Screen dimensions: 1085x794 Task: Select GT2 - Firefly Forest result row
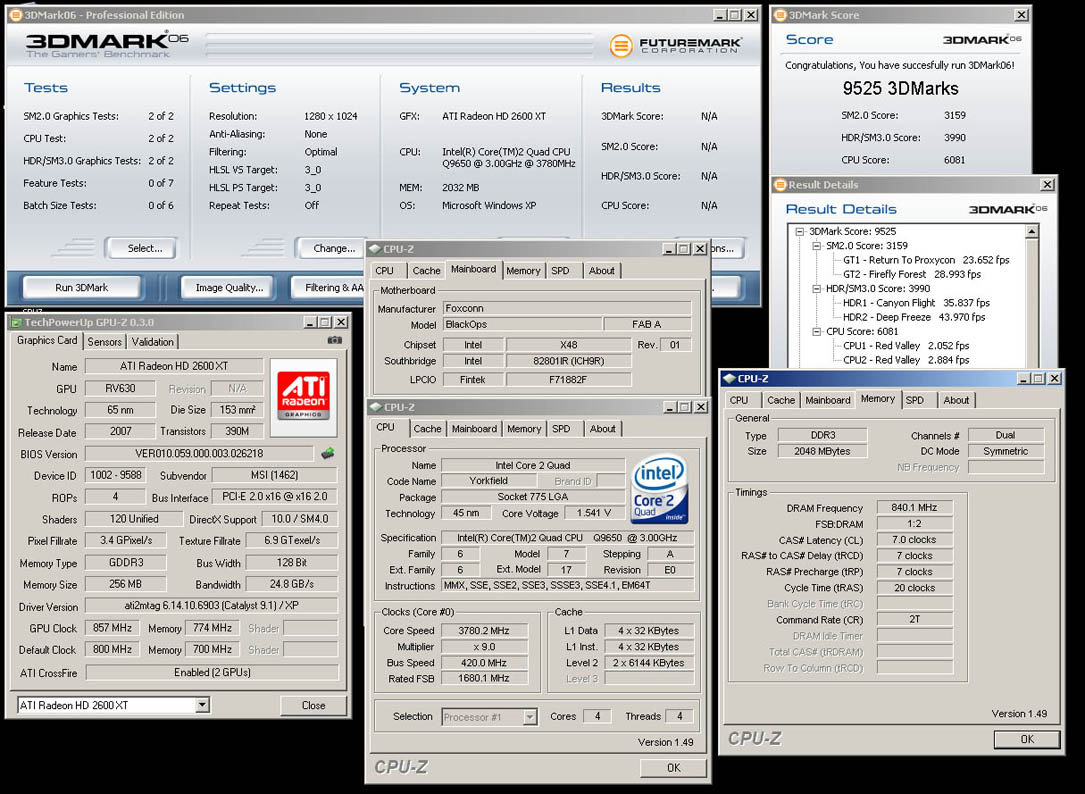point(911,274)
